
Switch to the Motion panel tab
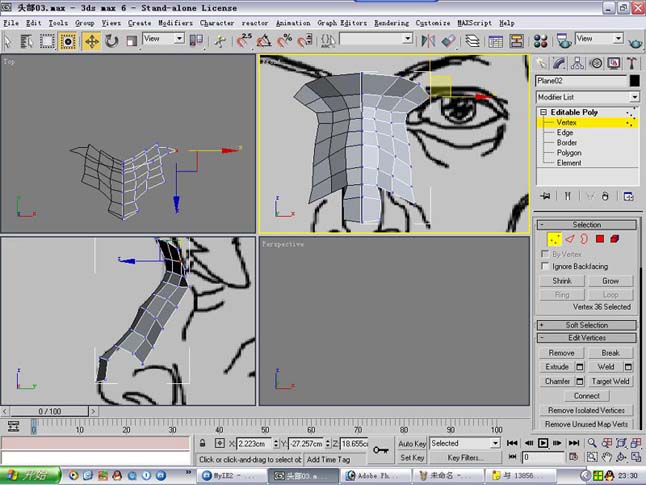click(x=595, y=63)
